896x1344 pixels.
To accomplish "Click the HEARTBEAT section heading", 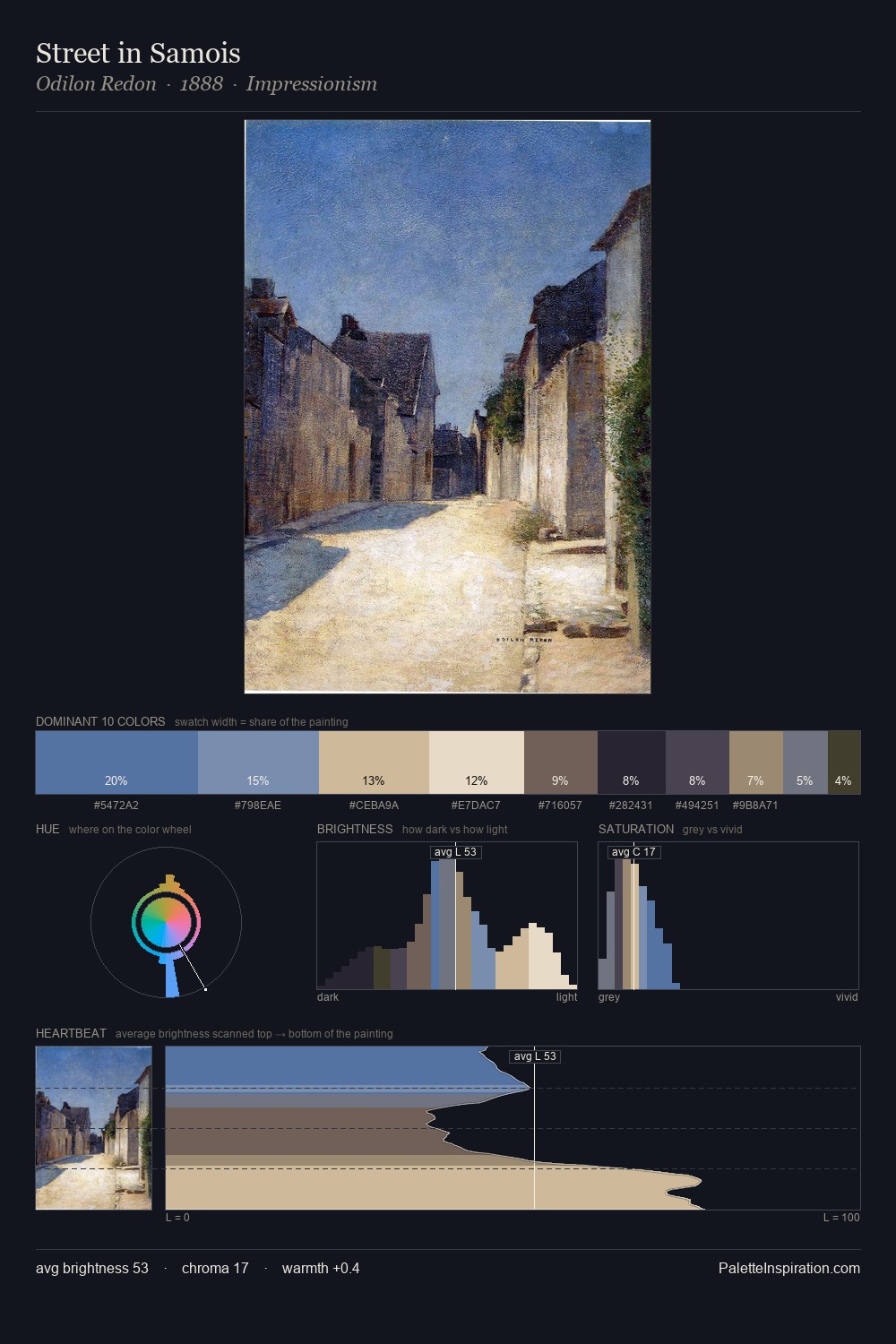I will (x=71, y=1033).
